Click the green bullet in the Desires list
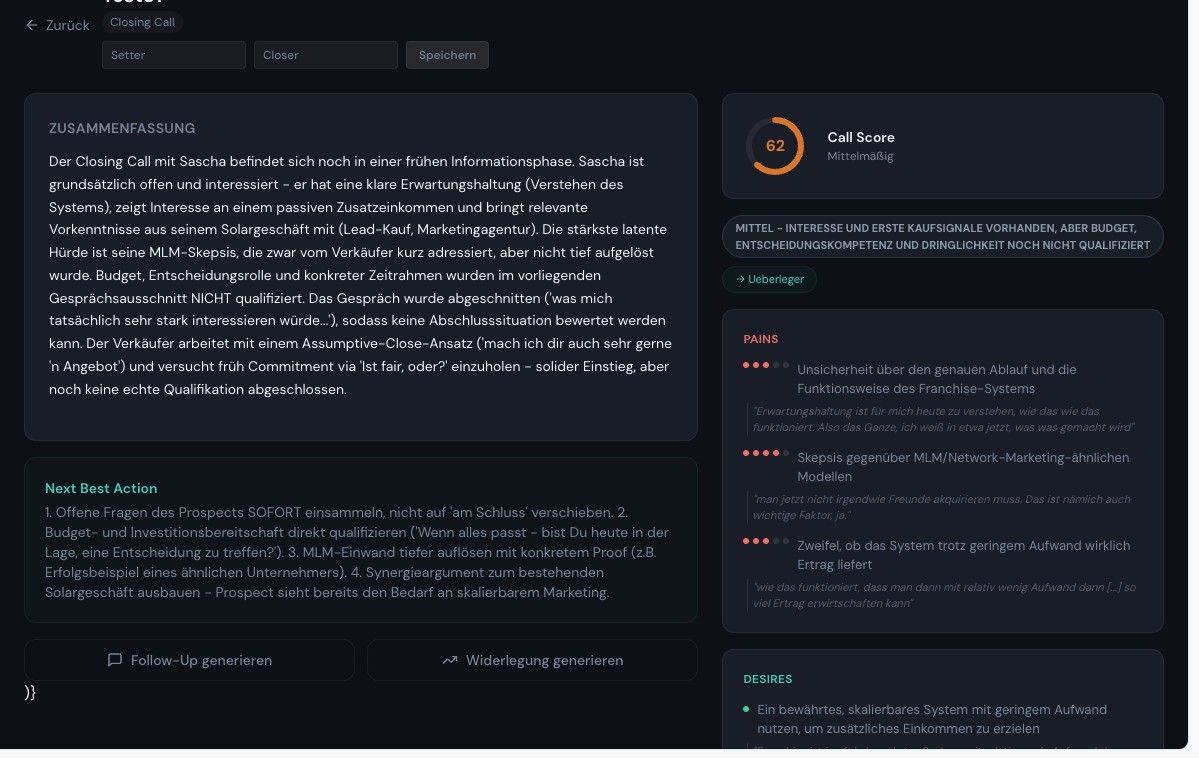Image resolution: width=1199 pixels, height=759 pixels. point(746,709)
